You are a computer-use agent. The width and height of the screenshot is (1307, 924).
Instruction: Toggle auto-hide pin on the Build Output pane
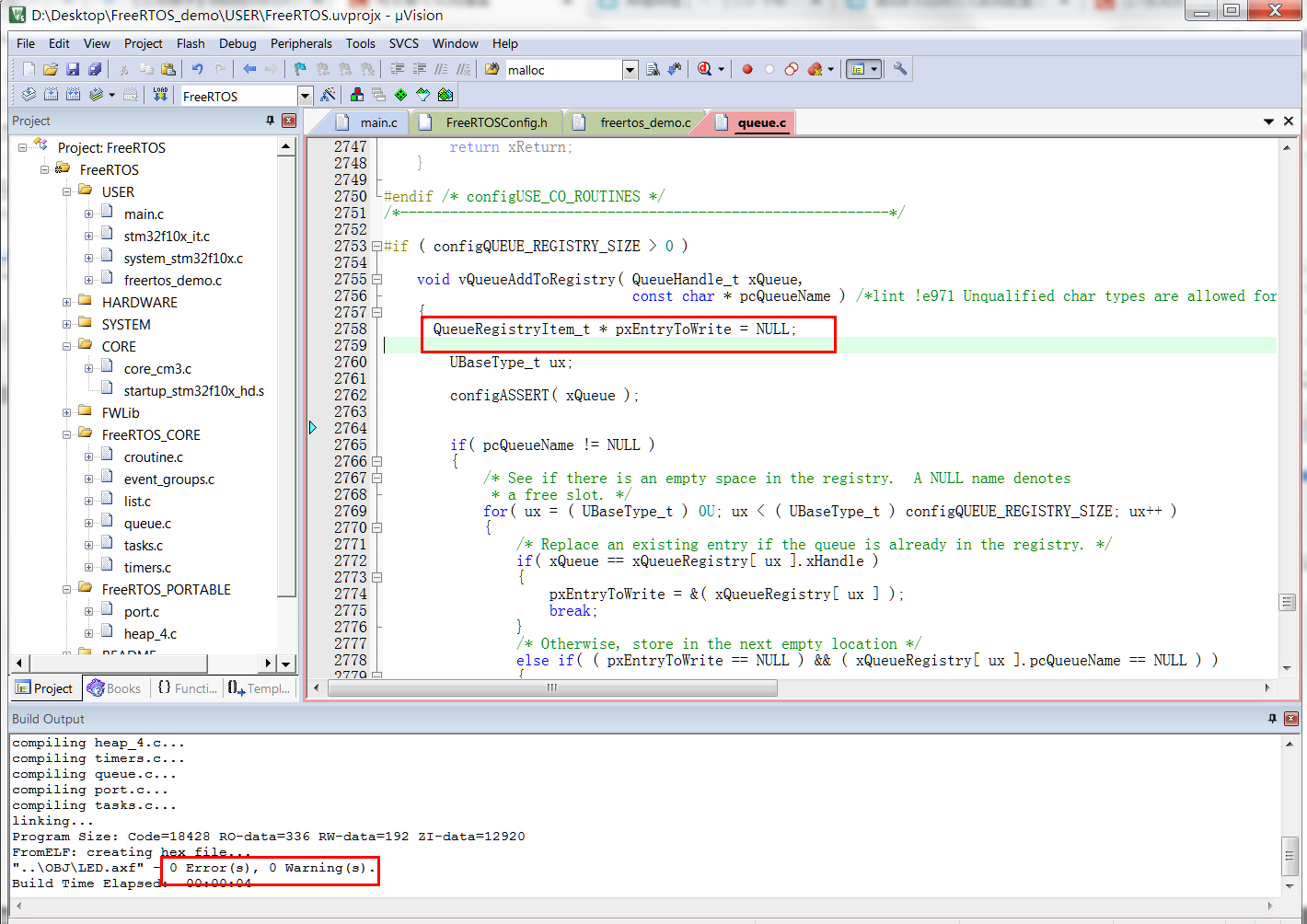[x=1272, y=719]
